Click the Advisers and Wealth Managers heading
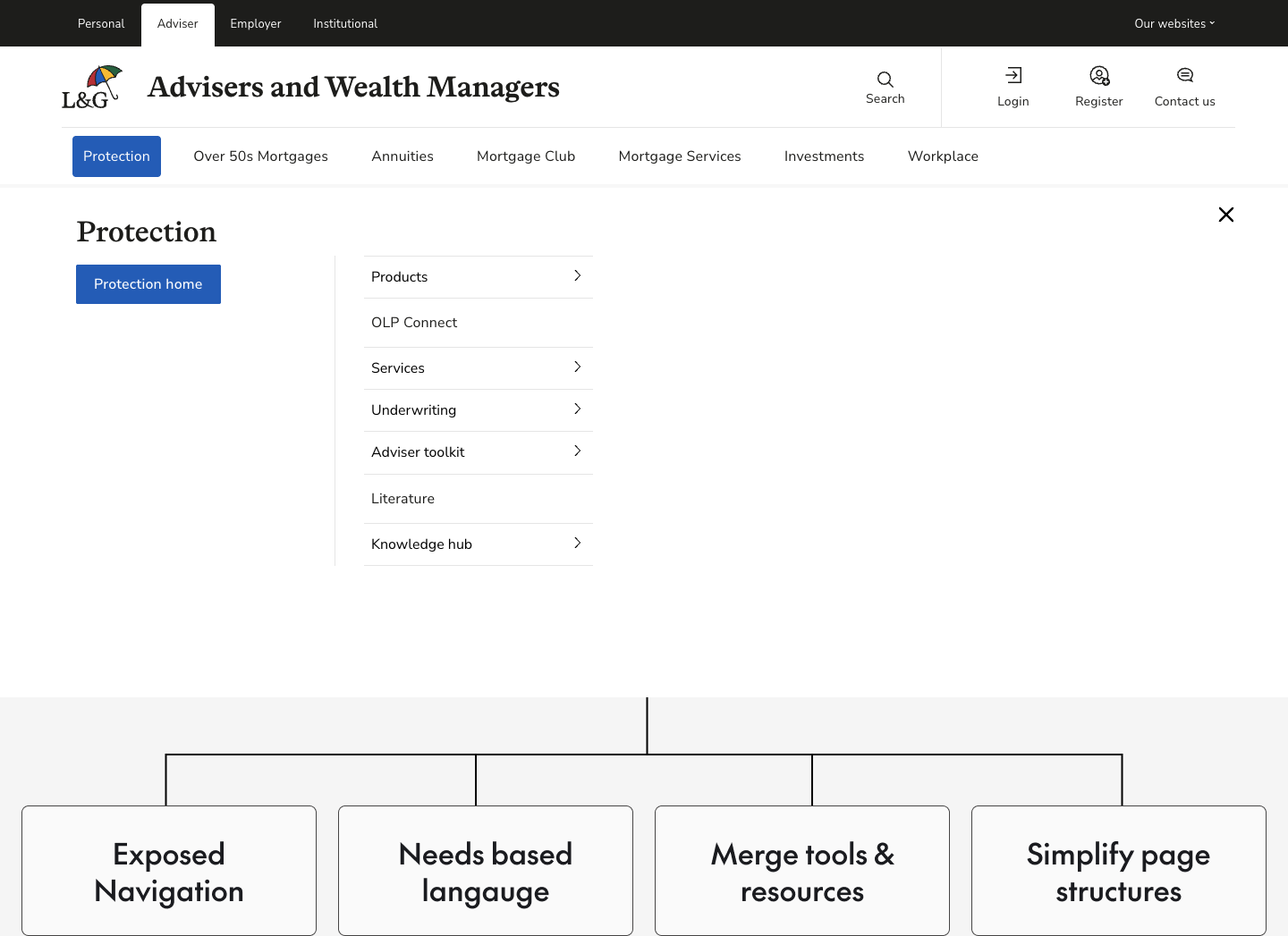Viewport: 1288px width, 936px height. [x=353, y=87]
